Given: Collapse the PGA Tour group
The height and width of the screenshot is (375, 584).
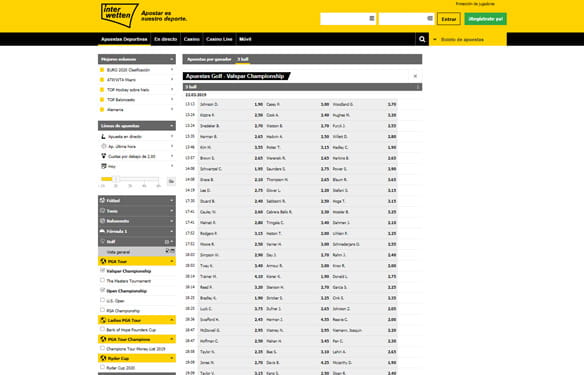Looking at the screenshot, I should [171, 261].
